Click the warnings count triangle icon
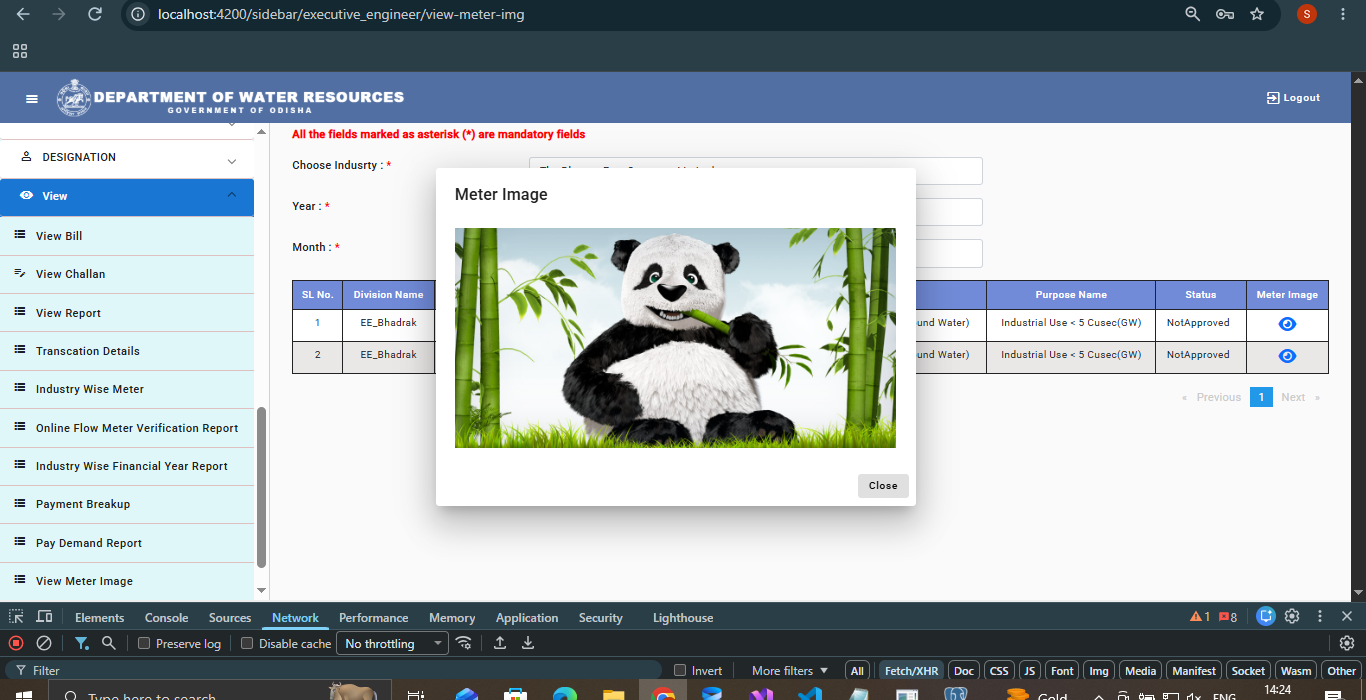The height and width of the screenshot is (700, 1366). 1199,617
